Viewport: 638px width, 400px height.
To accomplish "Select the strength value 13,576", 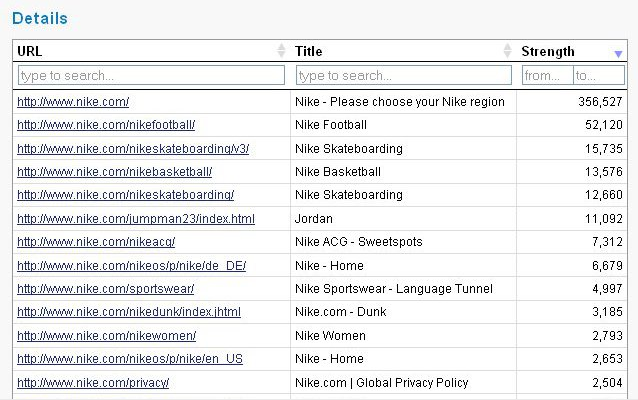I will pos(604,172).
